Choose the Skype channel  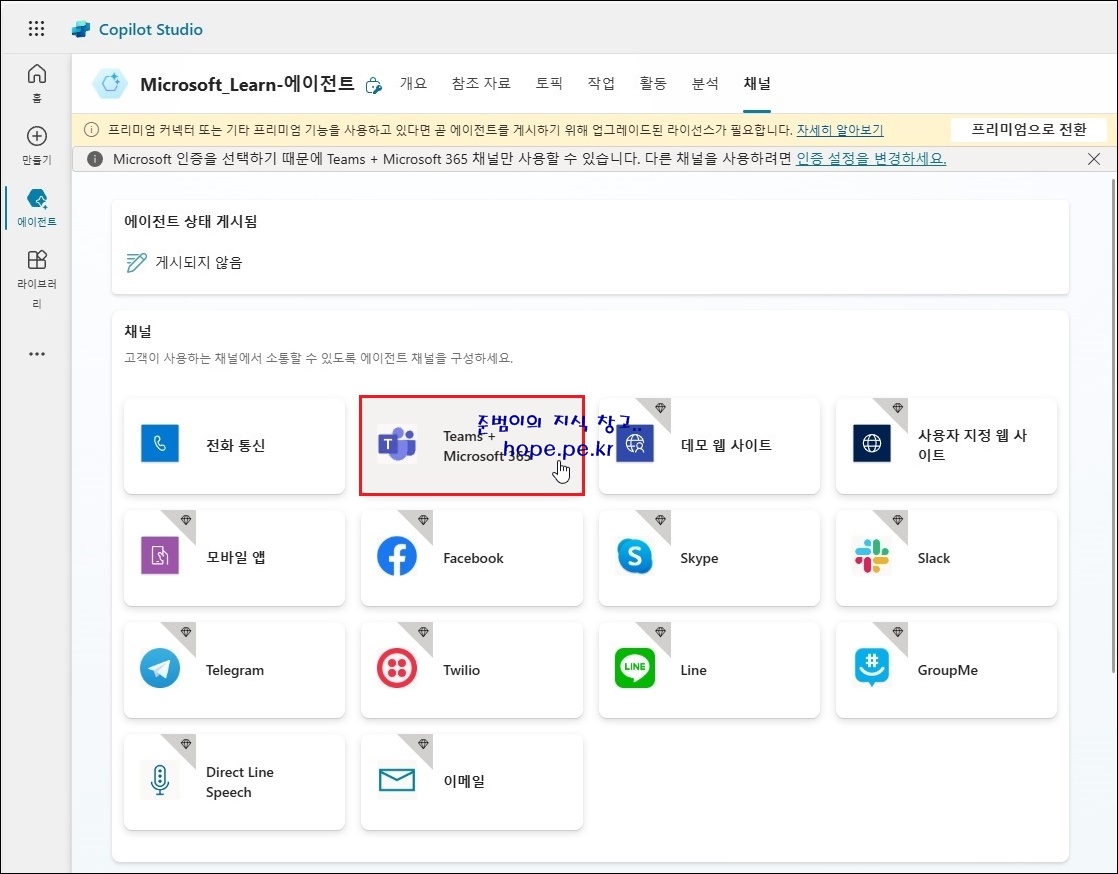click(x=709, y=557)
